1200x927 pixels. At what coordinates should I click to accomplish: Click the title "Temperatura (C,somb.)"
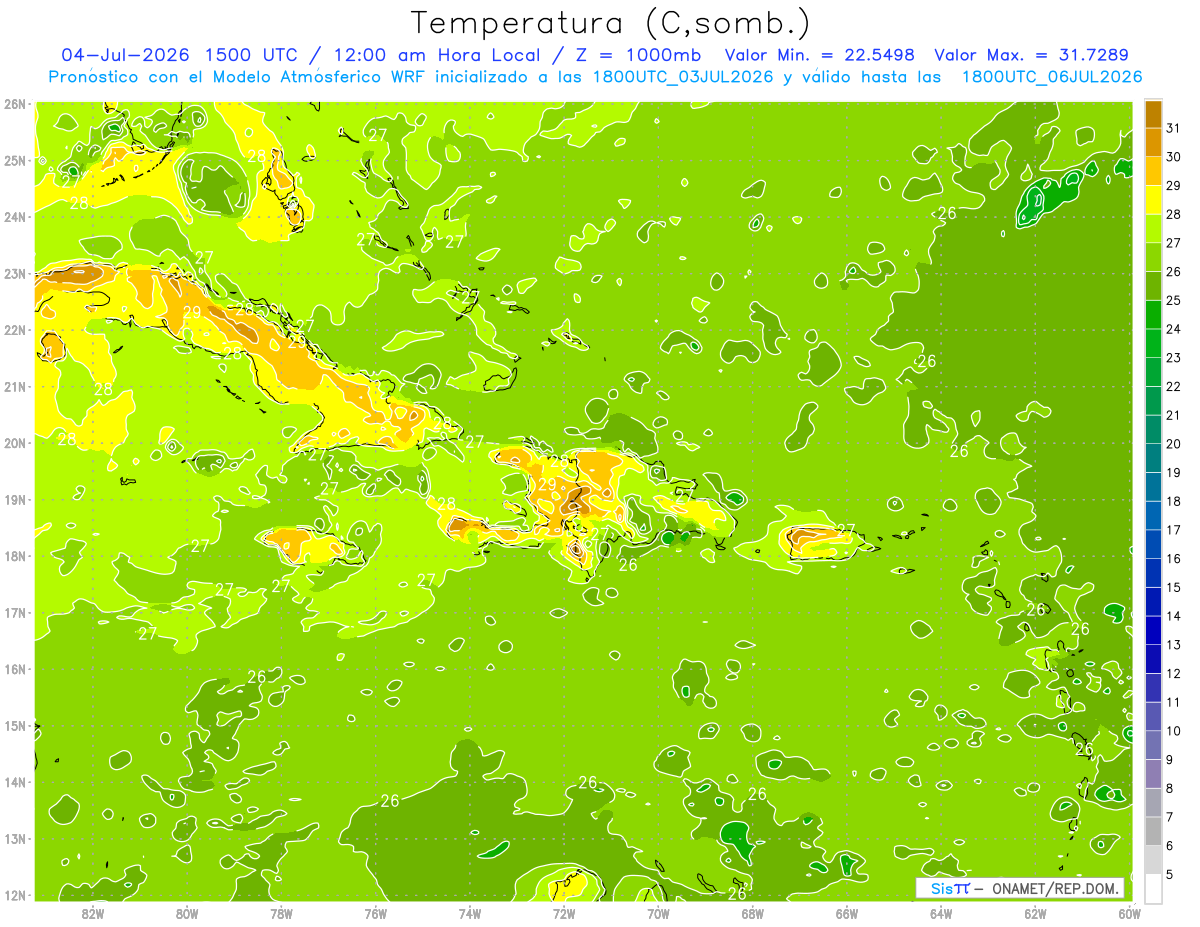611,23
